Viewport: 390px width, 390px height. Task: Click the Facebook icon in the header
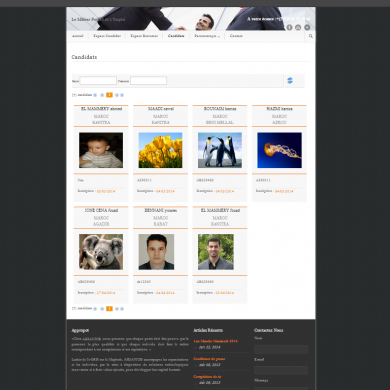[289, 27]
